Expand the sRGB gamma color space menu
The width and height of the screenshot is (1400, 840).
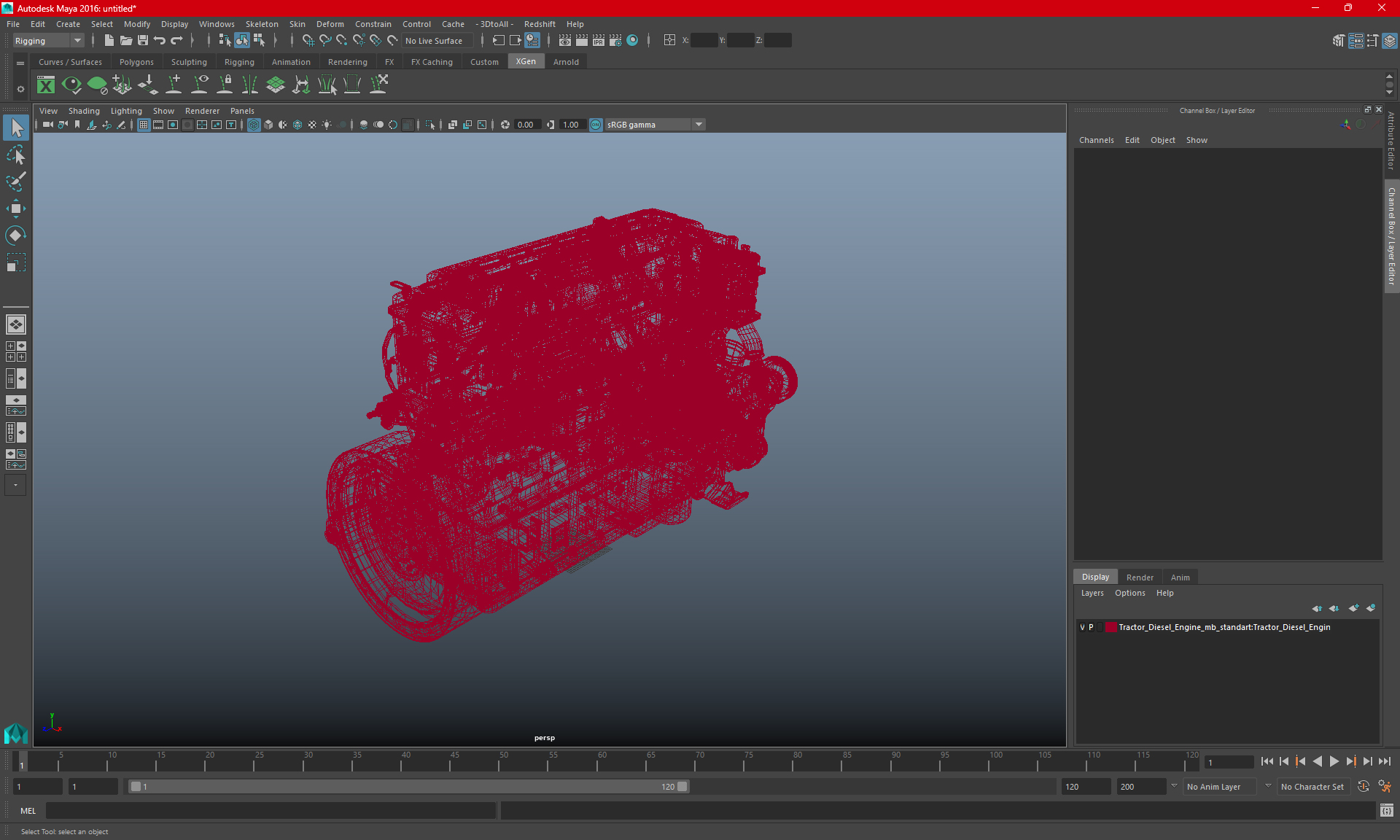pyautogui.click(x=700, y=124)
